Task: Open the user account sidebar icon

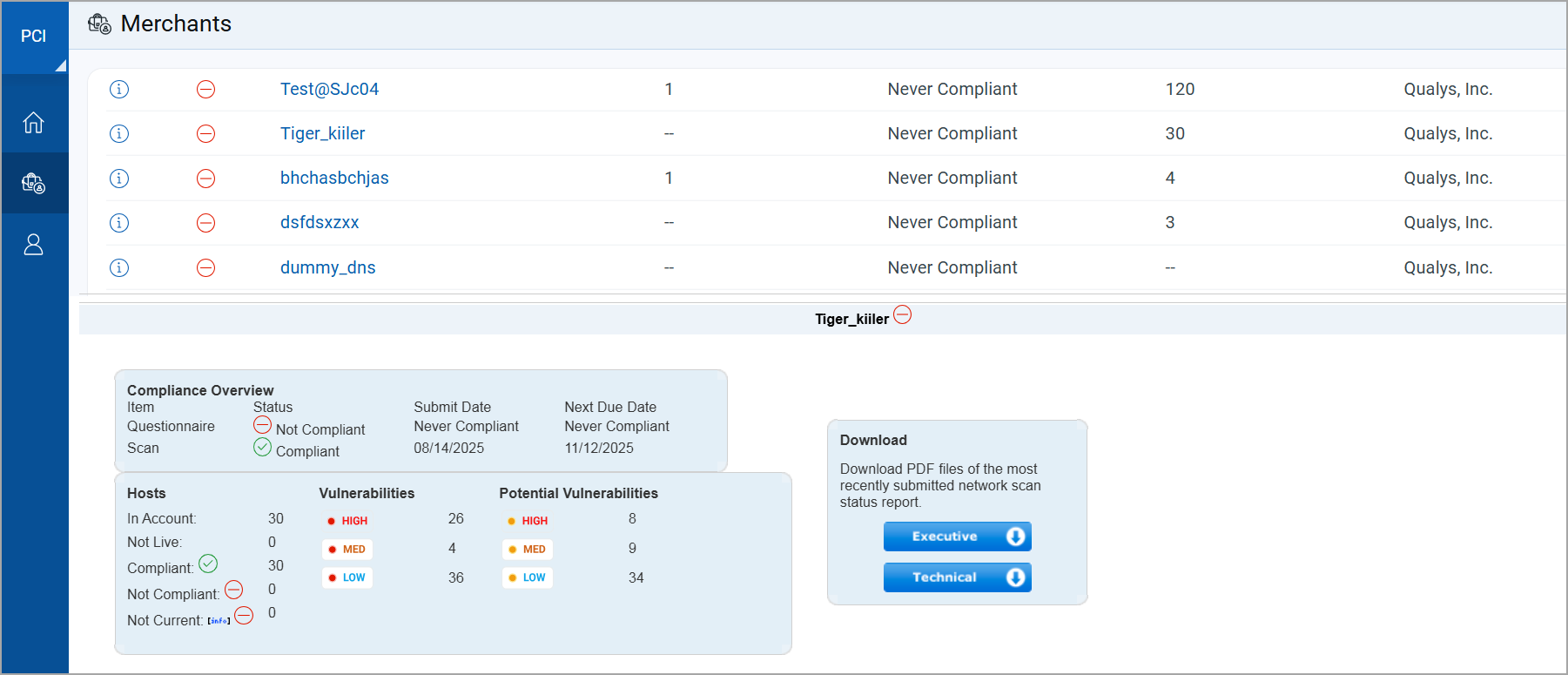Action: coord(33,245)
